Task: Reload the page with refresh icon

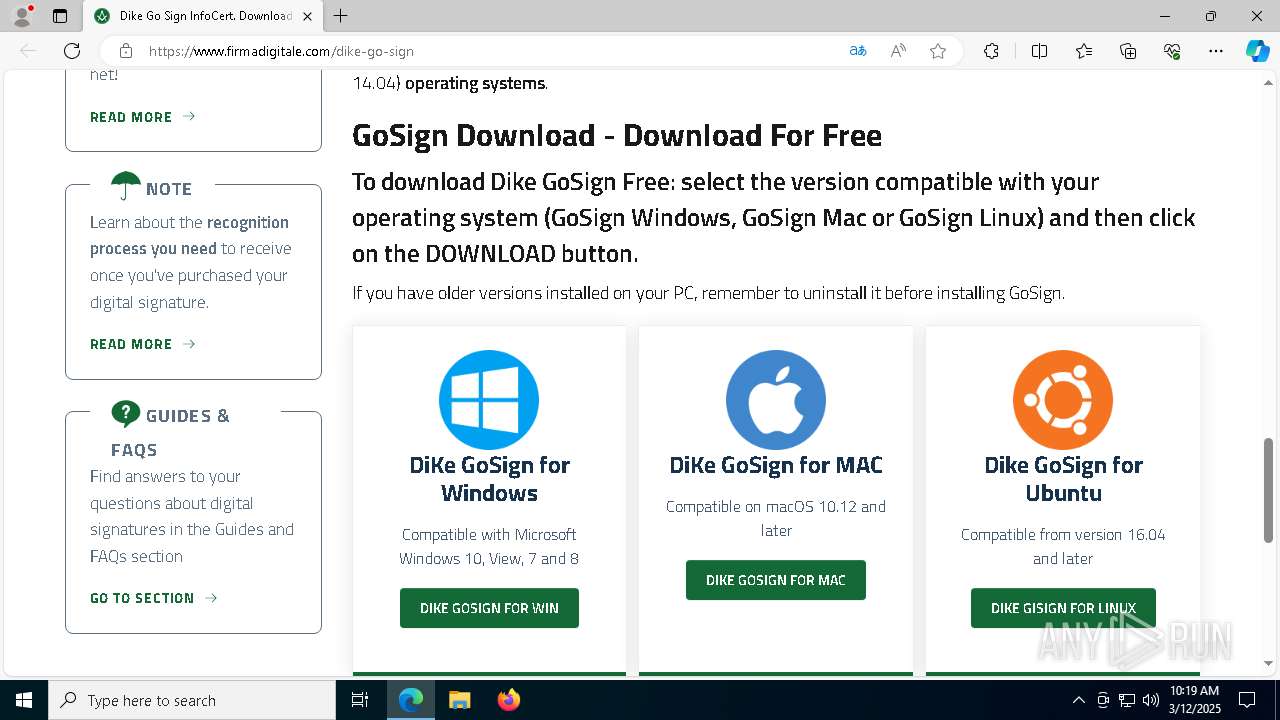Action: point(72,51)
